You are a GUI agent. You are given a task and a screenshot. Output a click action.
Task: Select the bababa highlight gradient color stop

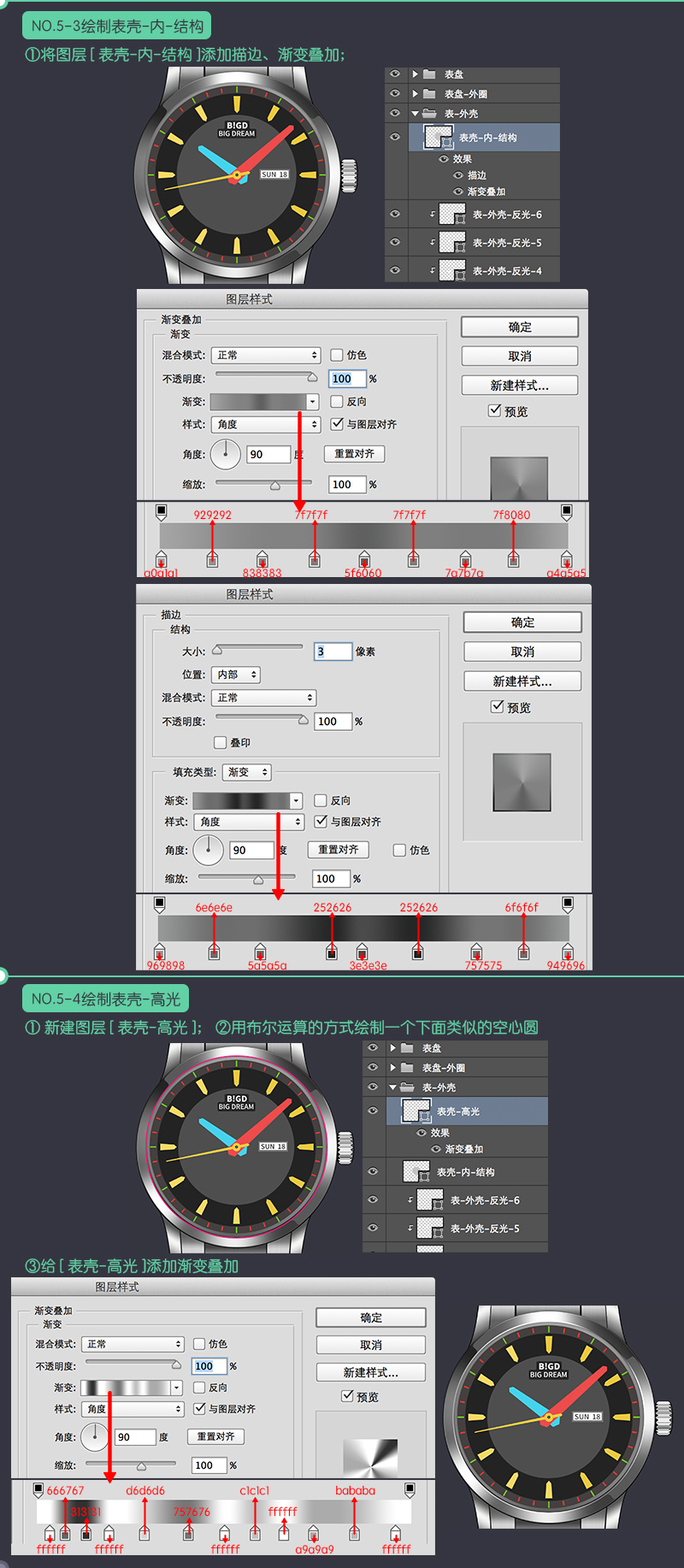pos(355,1534)
